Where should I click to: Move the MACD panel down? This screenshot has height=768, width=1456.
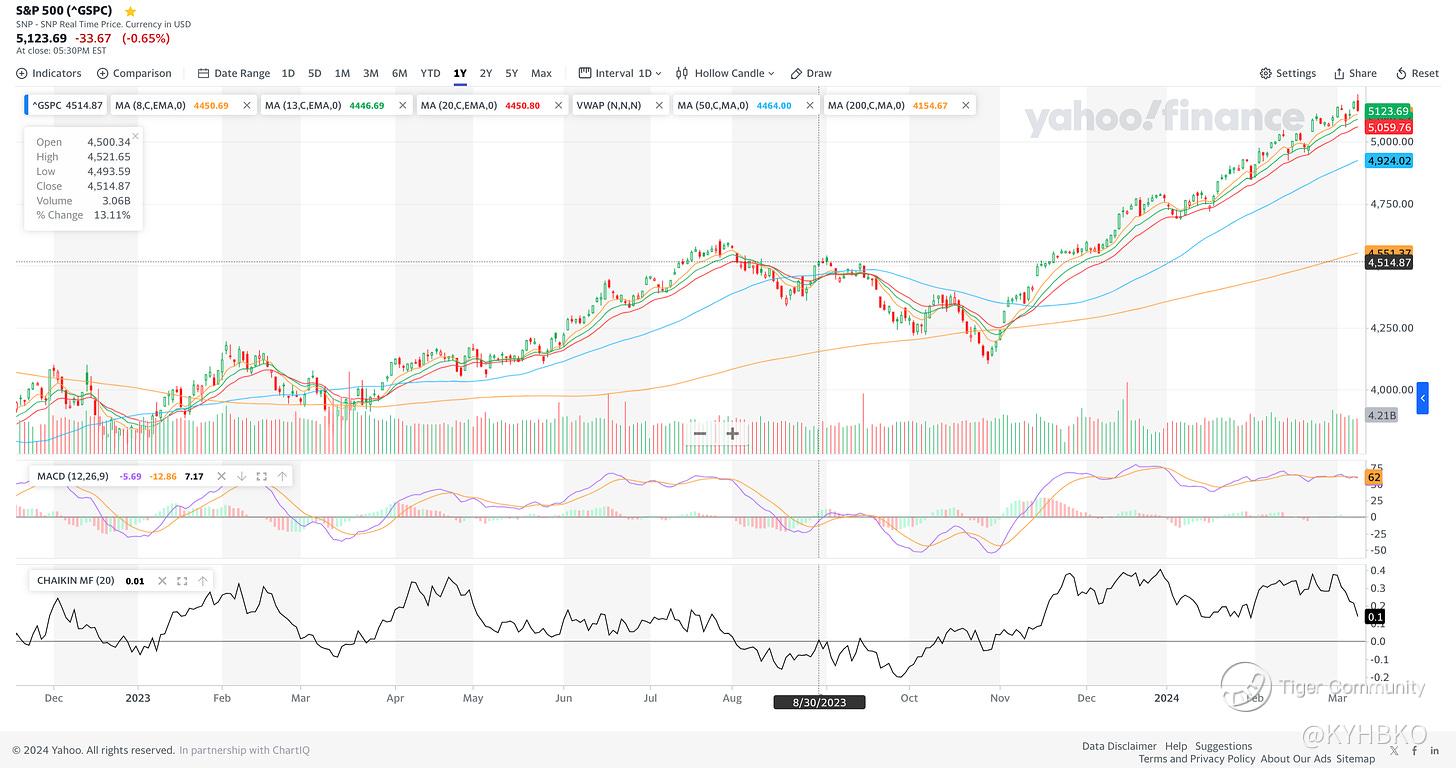click(x=241, y=476)
